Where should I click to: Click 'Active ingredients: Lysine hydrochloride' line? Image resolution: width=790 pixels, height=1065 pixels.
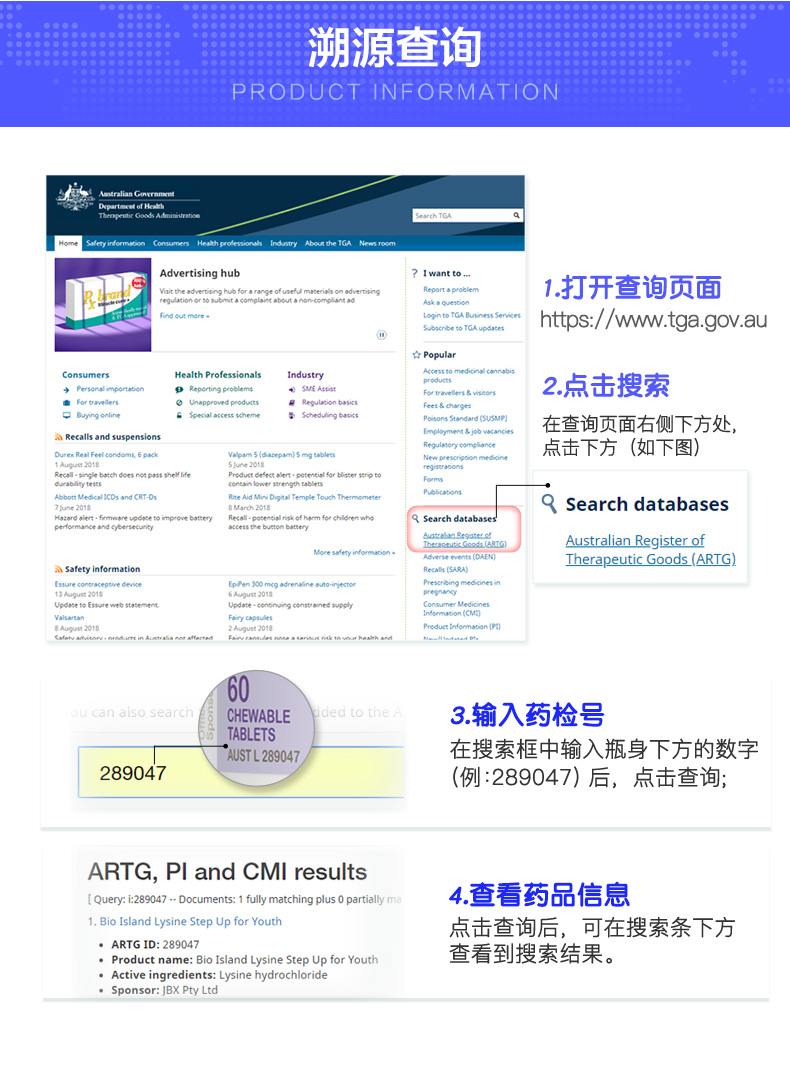coord(219,975)
